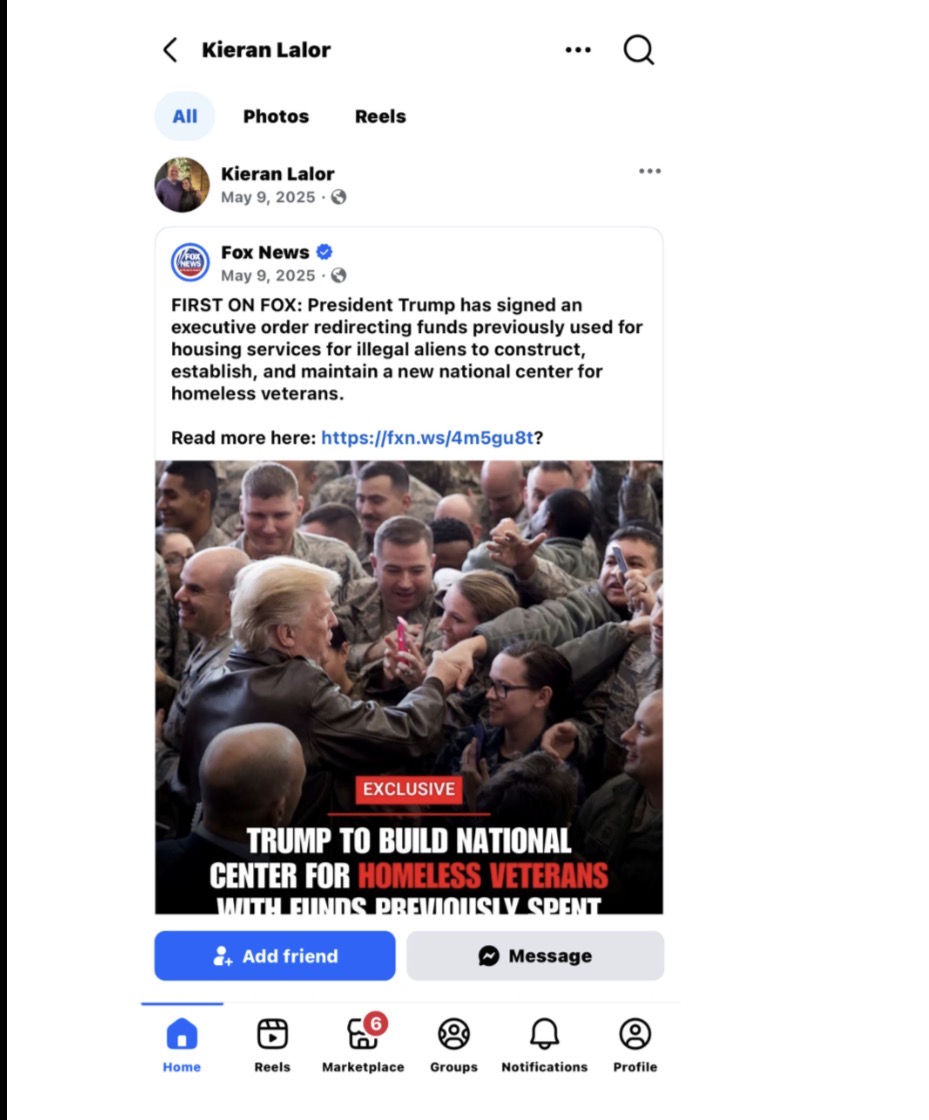This screenshot has height=1120, width=929.
Task: Open the search magnifier icon
Action: 638,50
